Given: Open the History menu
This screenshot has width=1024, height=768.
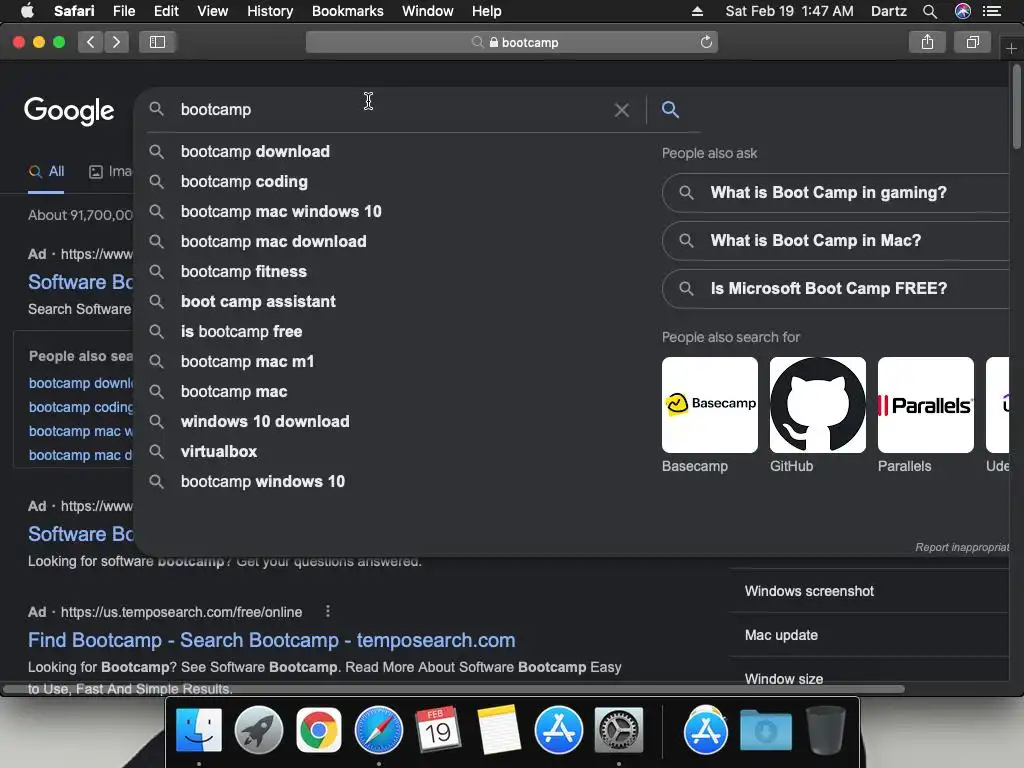Looking at the screenshot, I should [270, 11].
